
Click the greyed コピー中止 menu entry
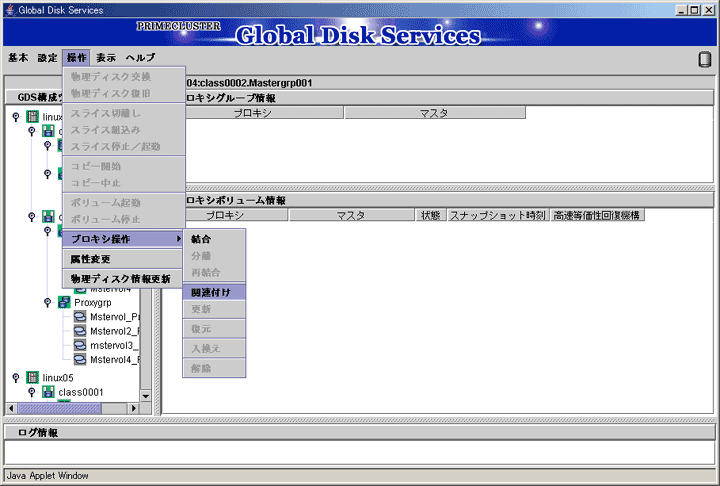pyautogui.click(x=124, y=183)
